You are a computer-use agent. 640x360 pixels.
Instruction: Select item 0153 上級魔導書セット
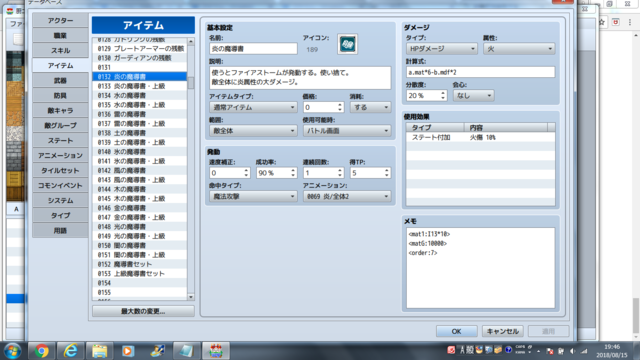tap(140, 274)
